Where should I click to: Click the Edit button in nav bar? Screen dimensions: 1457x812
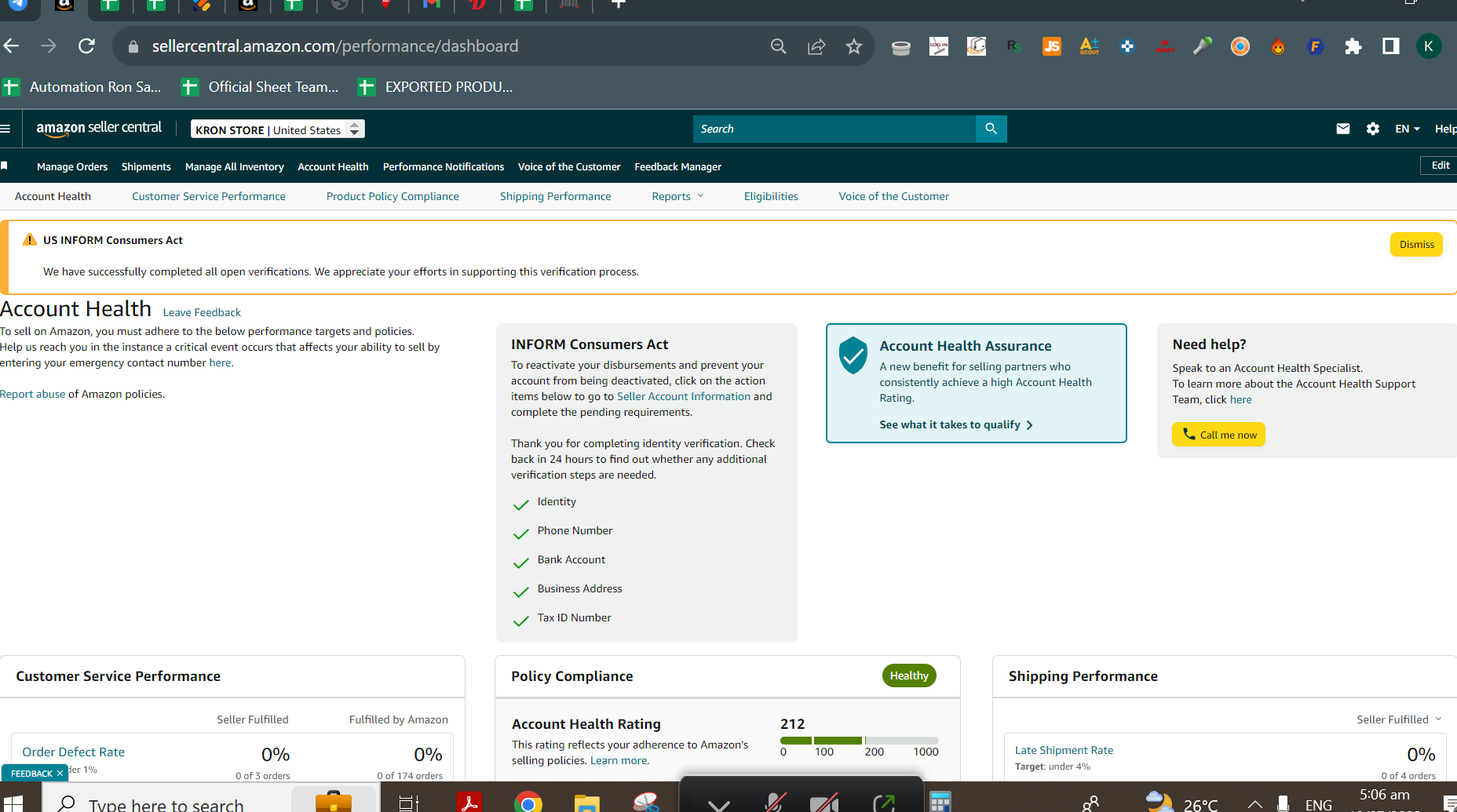(x=1440, y=166)
